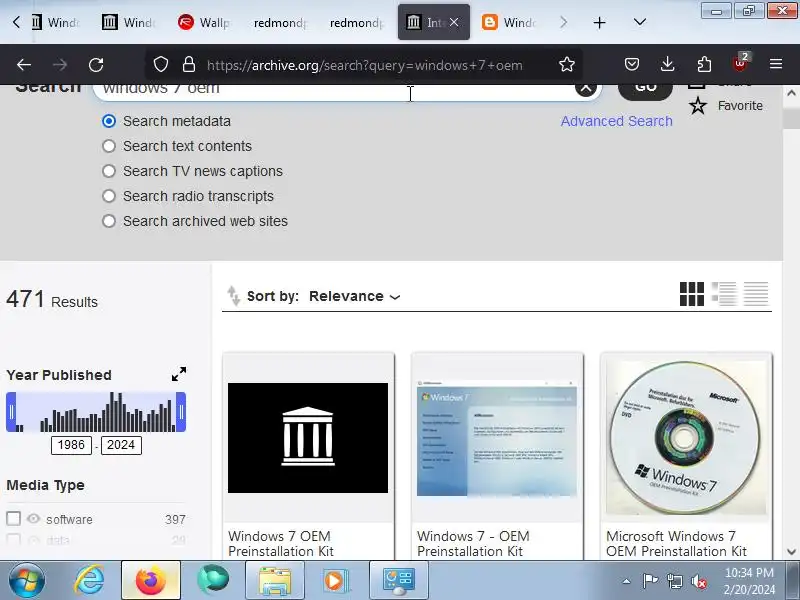Viewport: 800px width, 600px height.
Task: Go back using the browser back arrow
Action: 24,65
